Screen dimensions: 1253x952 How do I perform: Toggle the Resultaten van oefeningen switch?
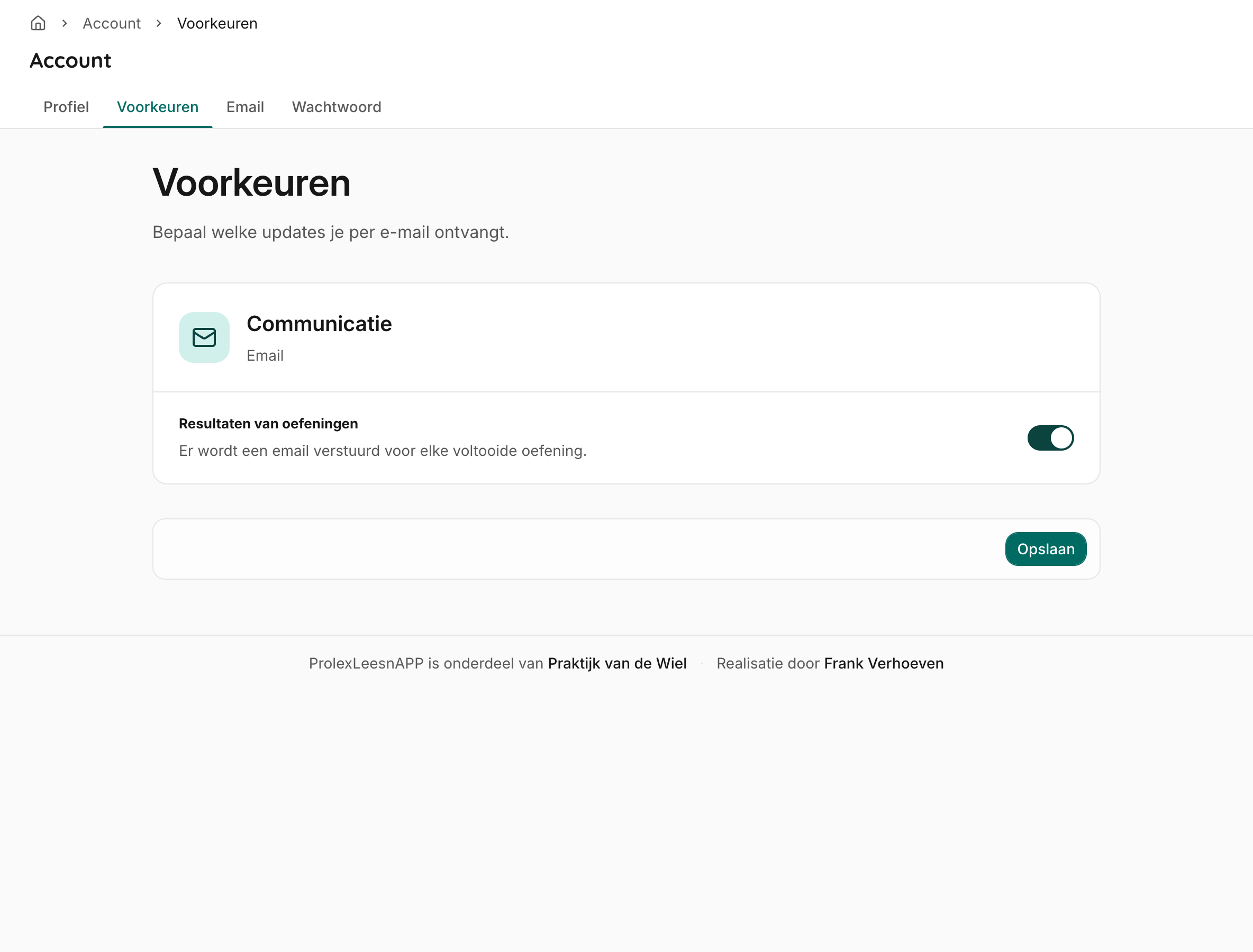[x=1050, y=438]
